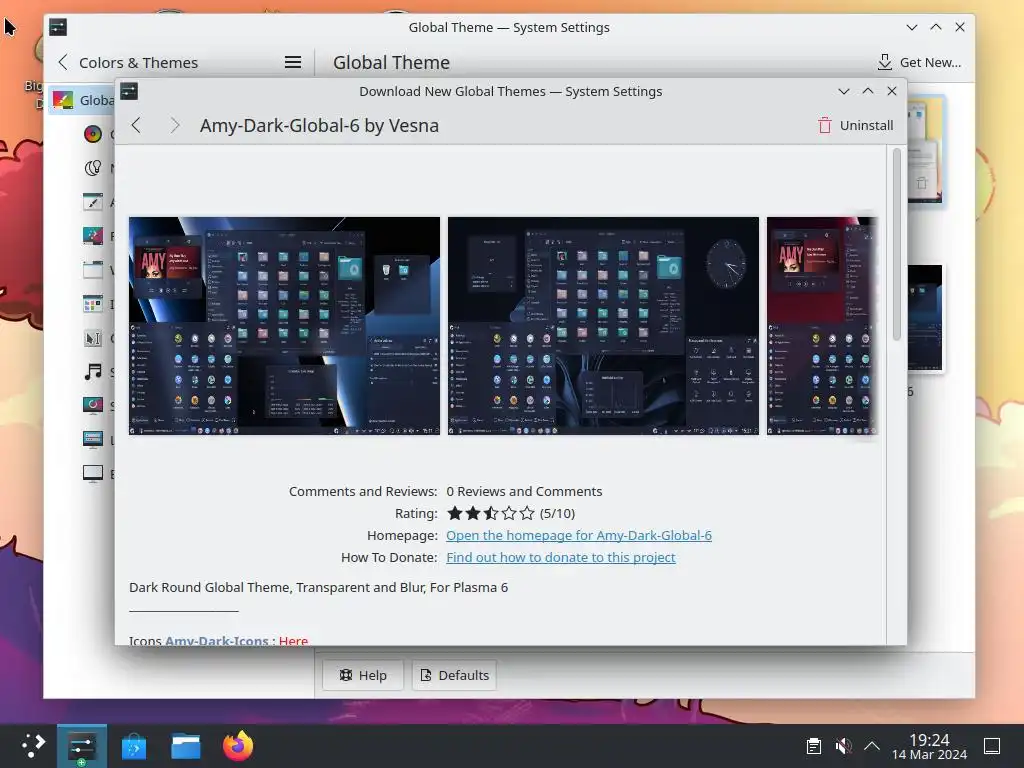Expand hidden system tray icons

[872, 746]
